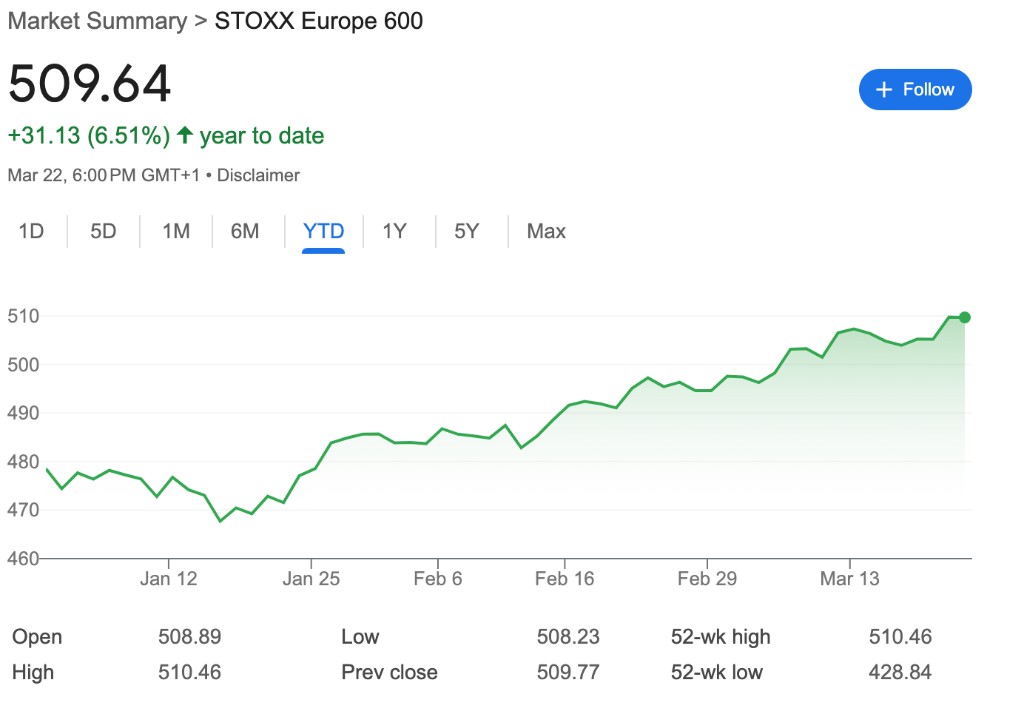Open the Market Summary breadcrumb link
Viewport: 1024px width, 702px height.
97,21
